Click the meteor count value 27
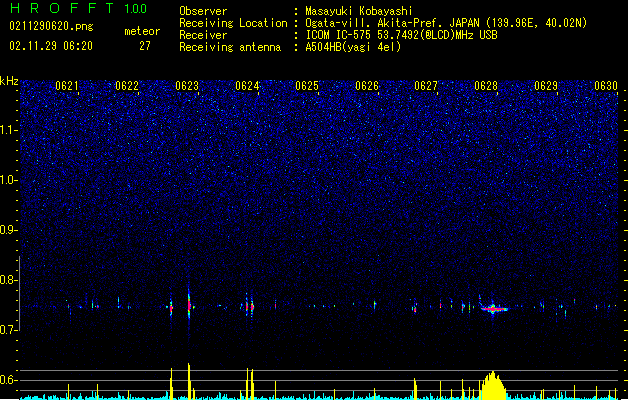 pos(145,46)
